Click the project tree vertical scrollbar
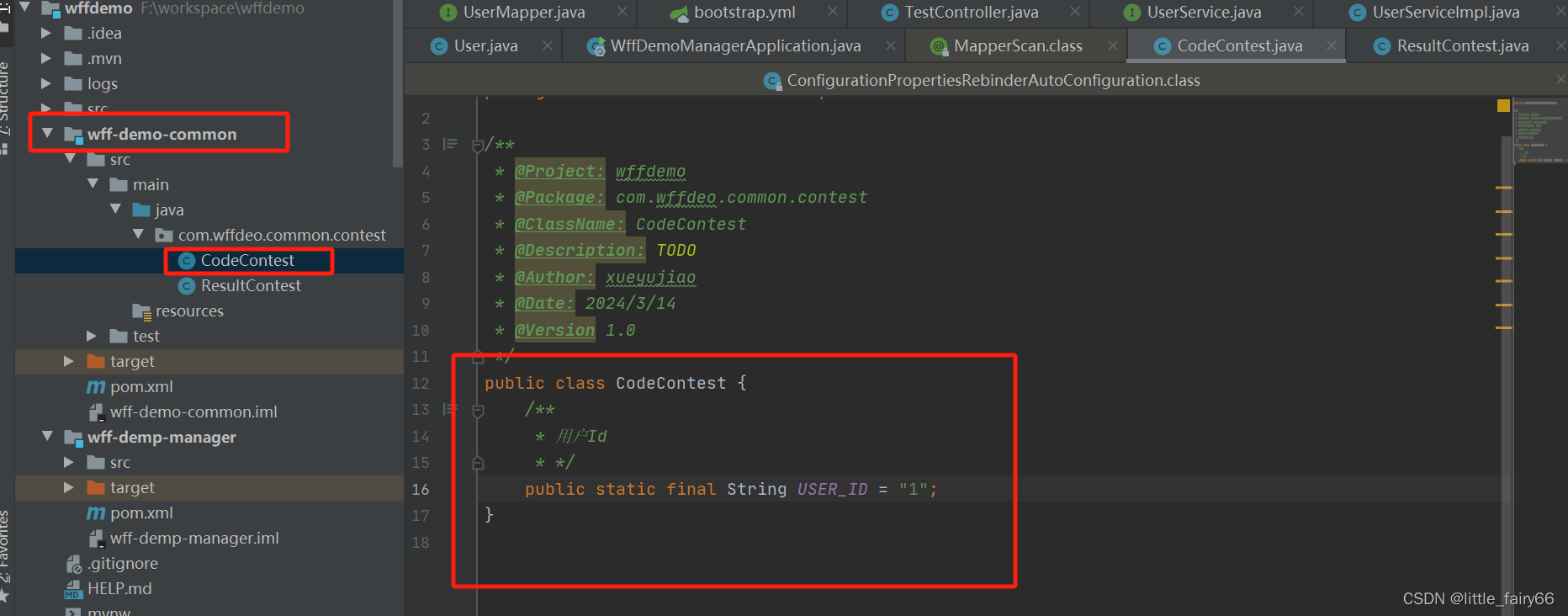Viewport: 1568px width, 616px height. (x=398, y=84)
